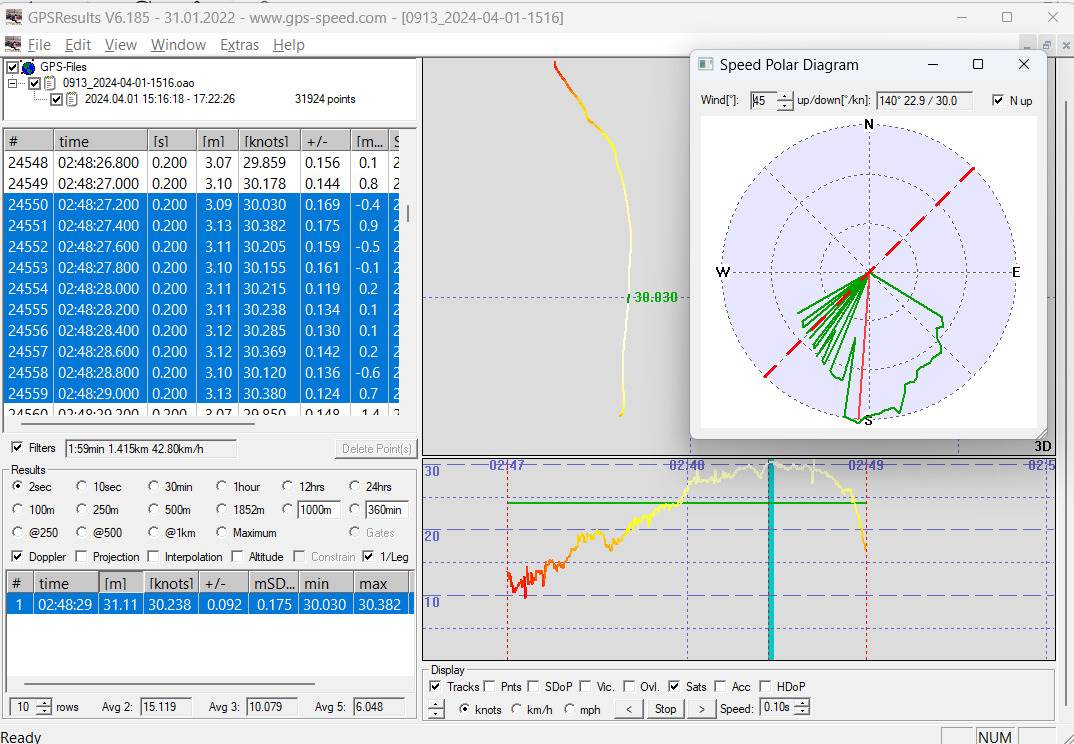The width and height of the screenshot is (1074, 744).
Task: Collapse the 0913_2024-04-01-1516.oao tree node
Action: (x=14, y=83)
